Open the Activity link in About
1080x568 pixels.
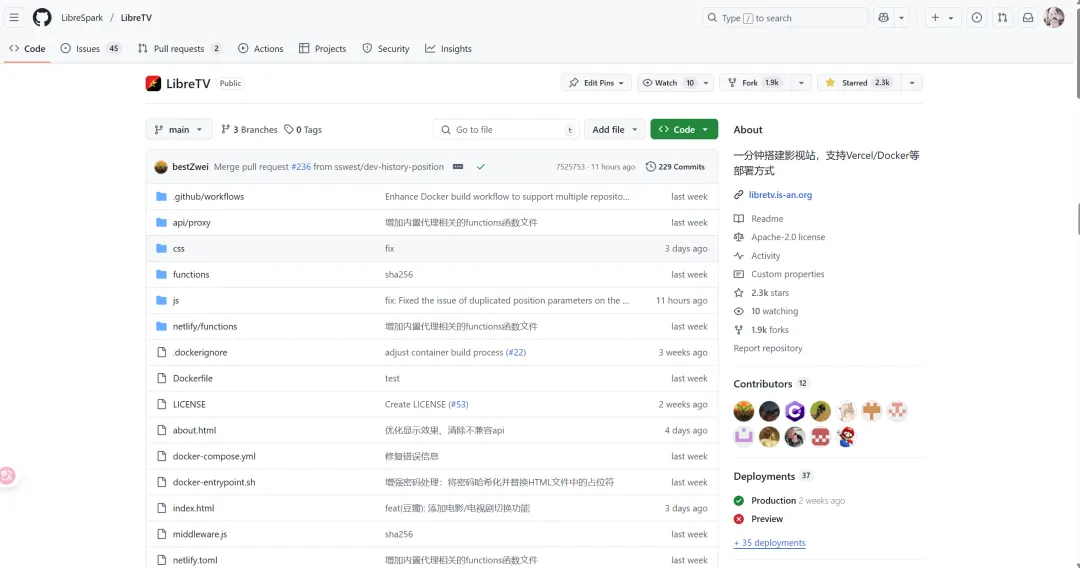pos(766,255)
